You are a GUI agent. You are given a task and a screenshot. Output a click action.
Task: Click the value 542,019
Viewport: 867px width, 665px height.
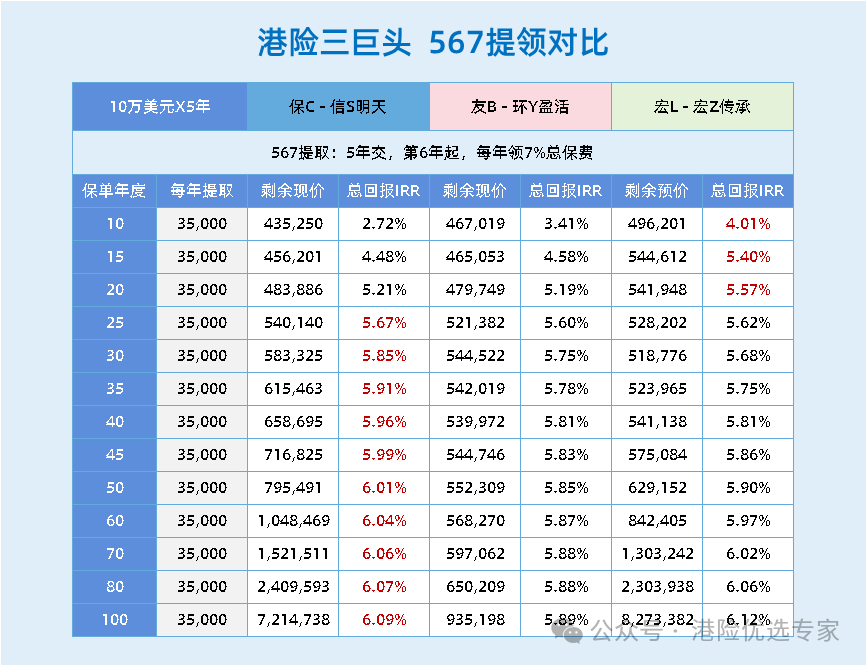pos(475,389)
